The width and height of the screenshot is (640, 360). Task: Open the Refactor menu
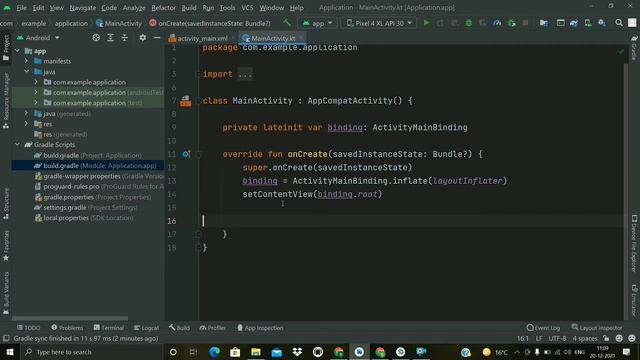[163, 8]
